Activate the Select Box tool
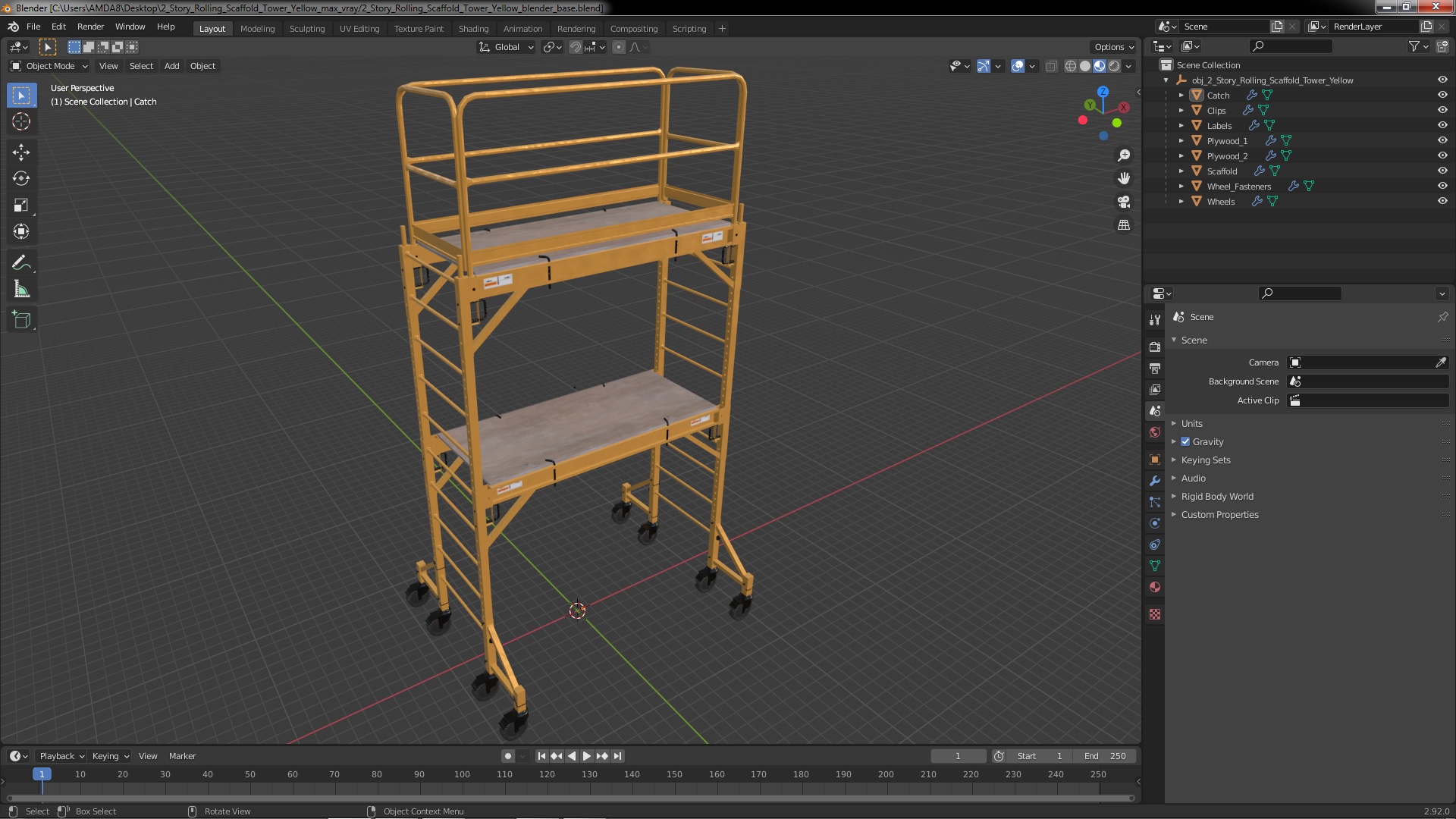This screenshot has width=1456, height=819. 21,95
